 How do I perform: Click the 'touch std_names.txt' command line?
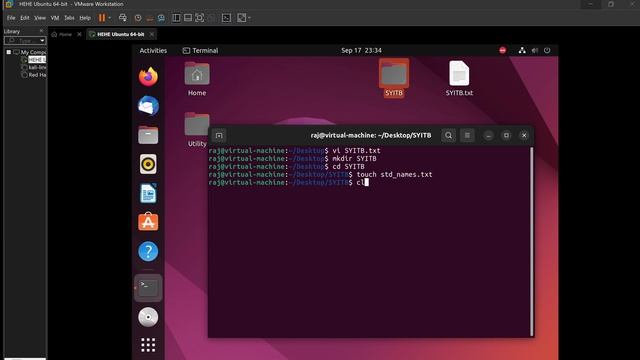point(394,174)
